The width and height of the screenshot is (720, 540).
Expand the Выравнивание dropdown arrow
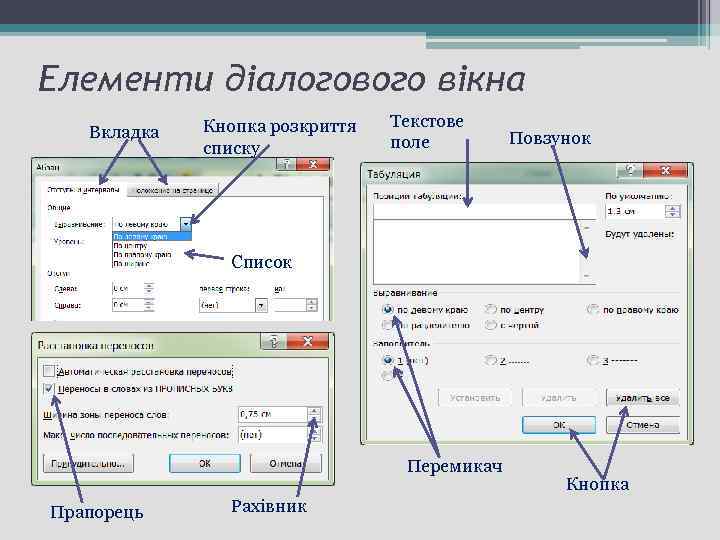186,224
